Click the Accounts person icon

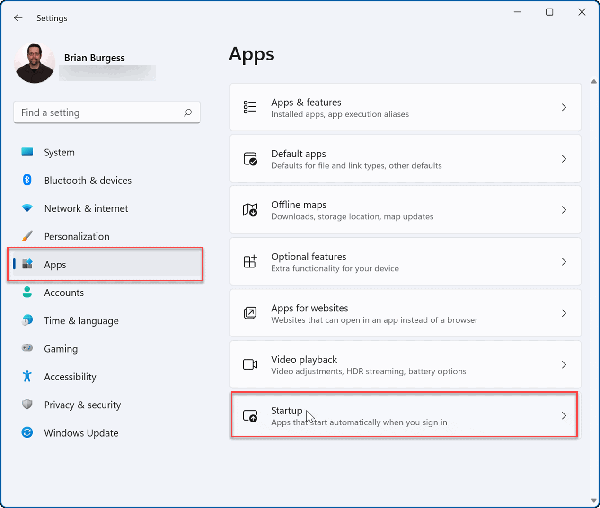click(x=27, y=292)
